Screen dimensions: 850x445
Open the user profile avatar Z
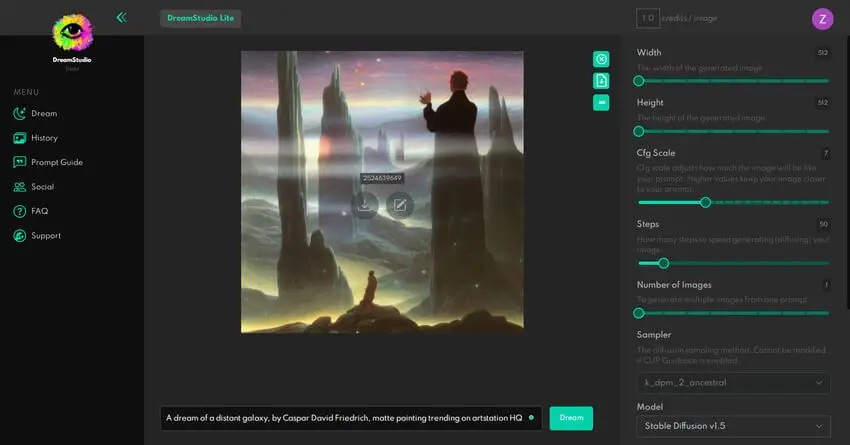tap(822, 17)
